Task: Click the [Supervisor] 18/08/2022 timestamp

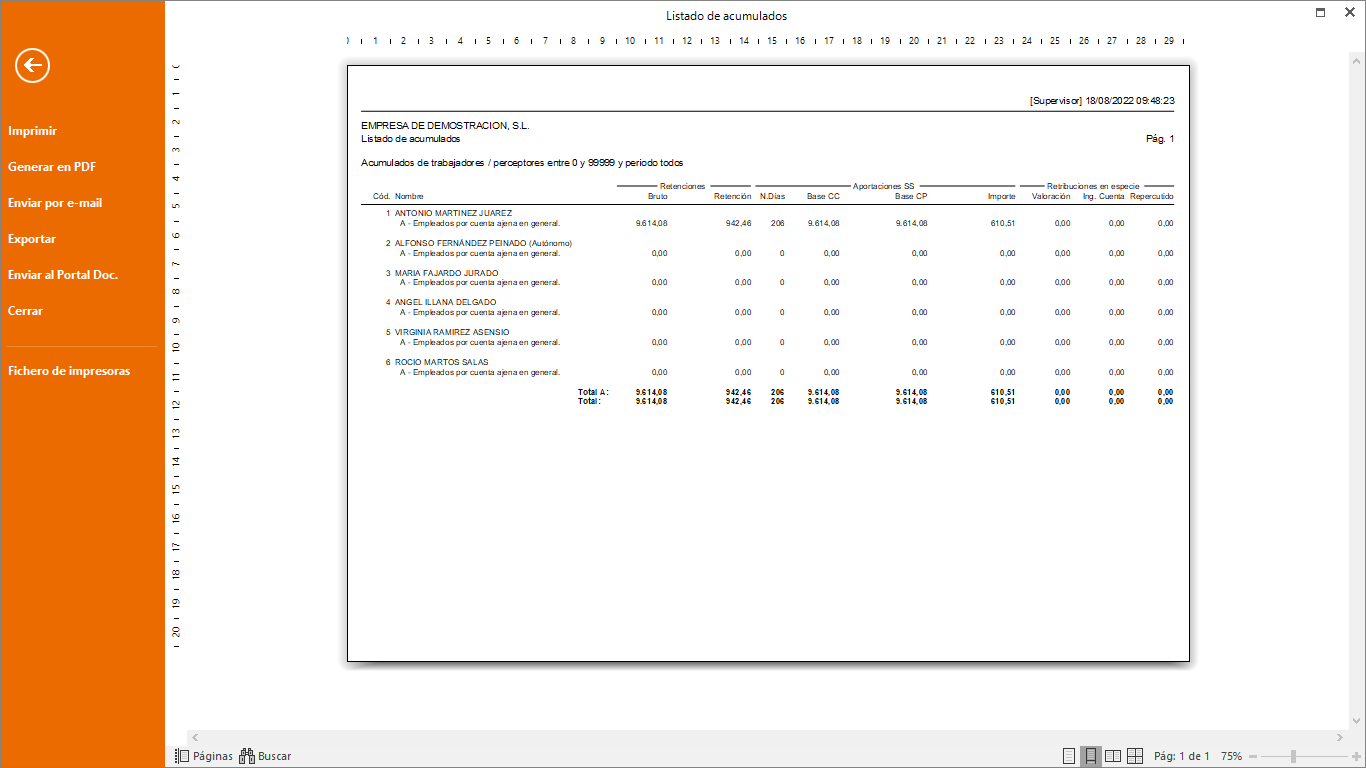Action: (x=1102, y=101)
